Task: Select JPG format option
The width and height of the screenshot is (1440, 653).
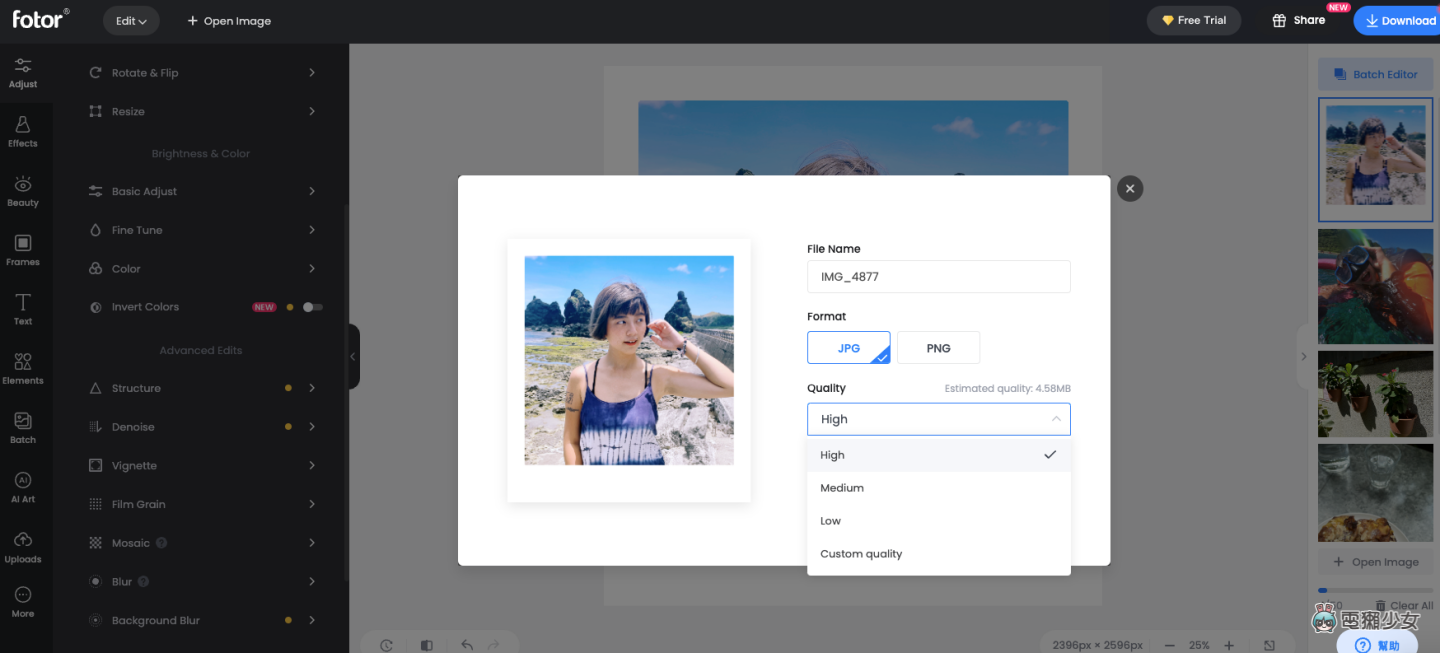Action: pyautogui.click(x=848, y=348)
